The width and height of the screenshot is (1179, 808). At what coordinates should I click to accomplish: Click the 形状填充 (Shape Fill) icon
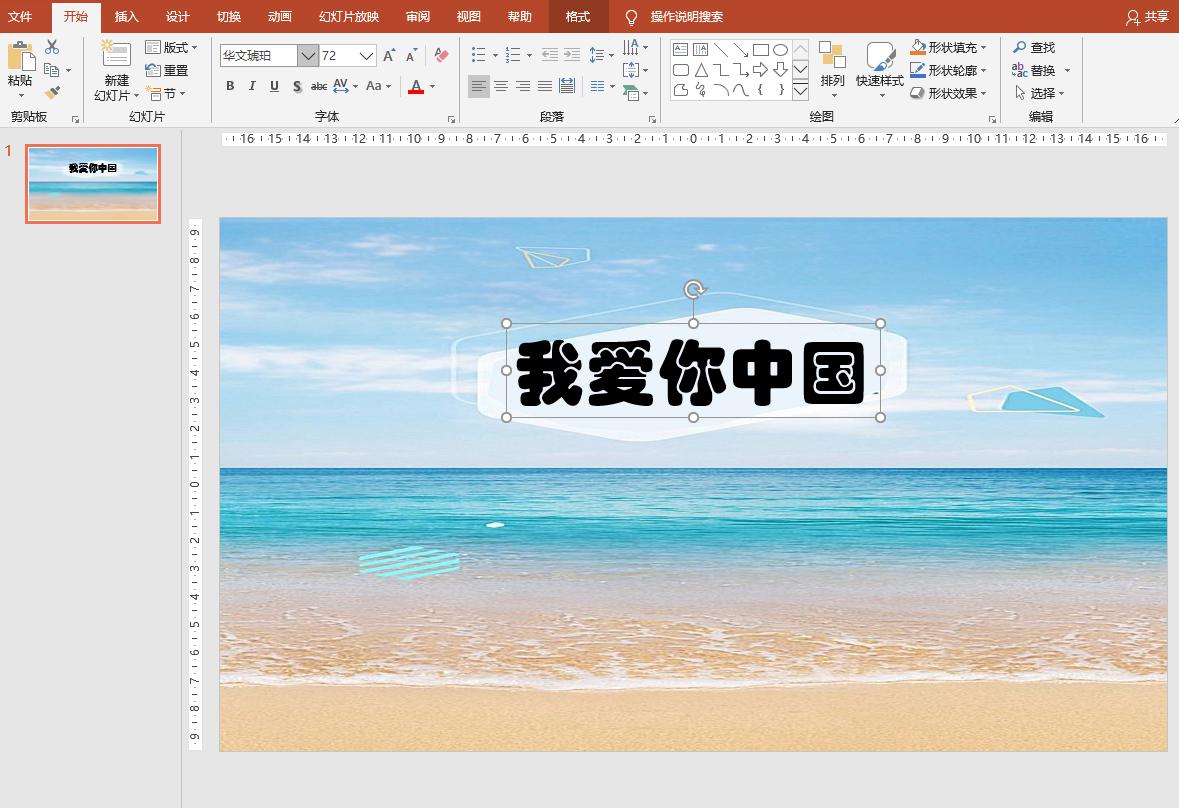(917, 47)
